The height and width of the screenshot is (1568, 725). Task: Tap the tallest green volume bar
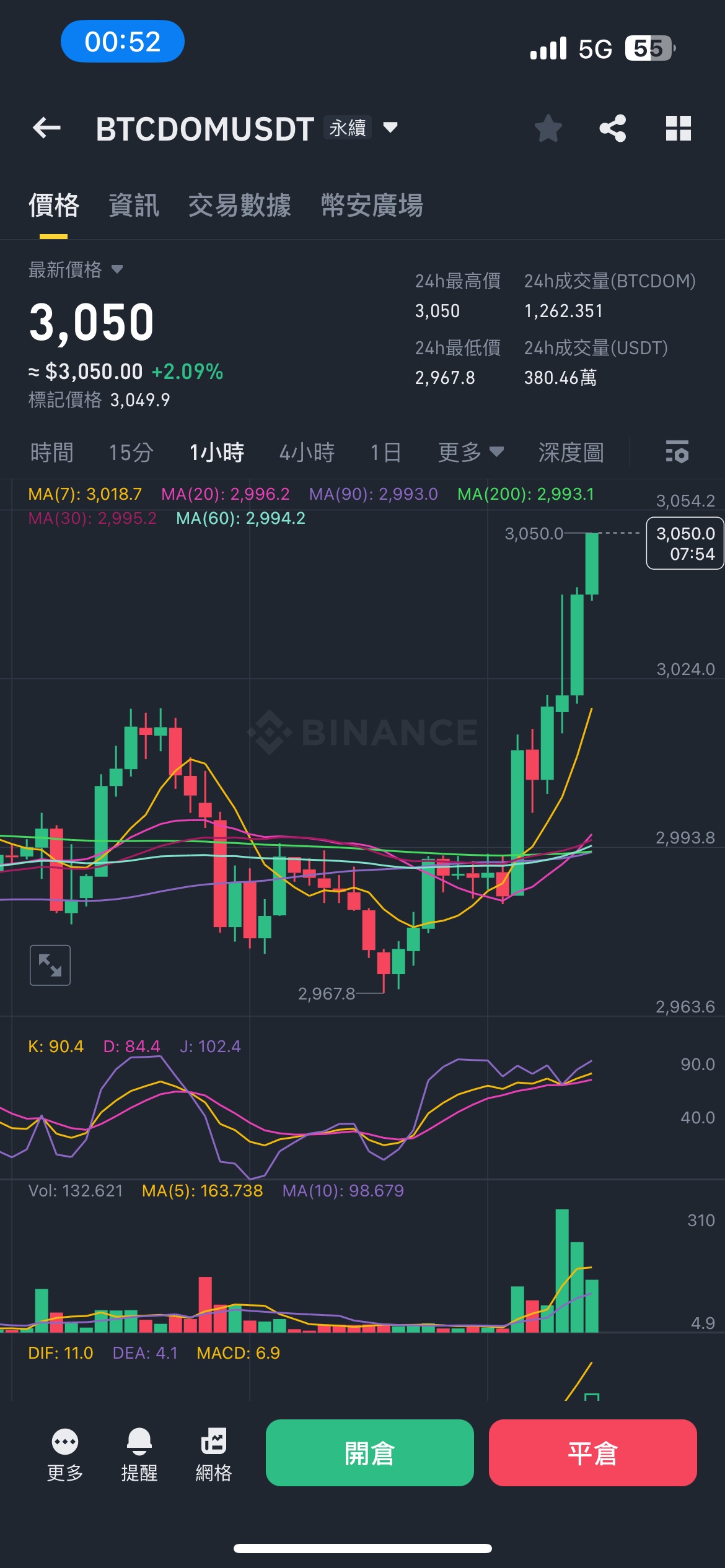pyautogui.click(x=562, y=1270)
